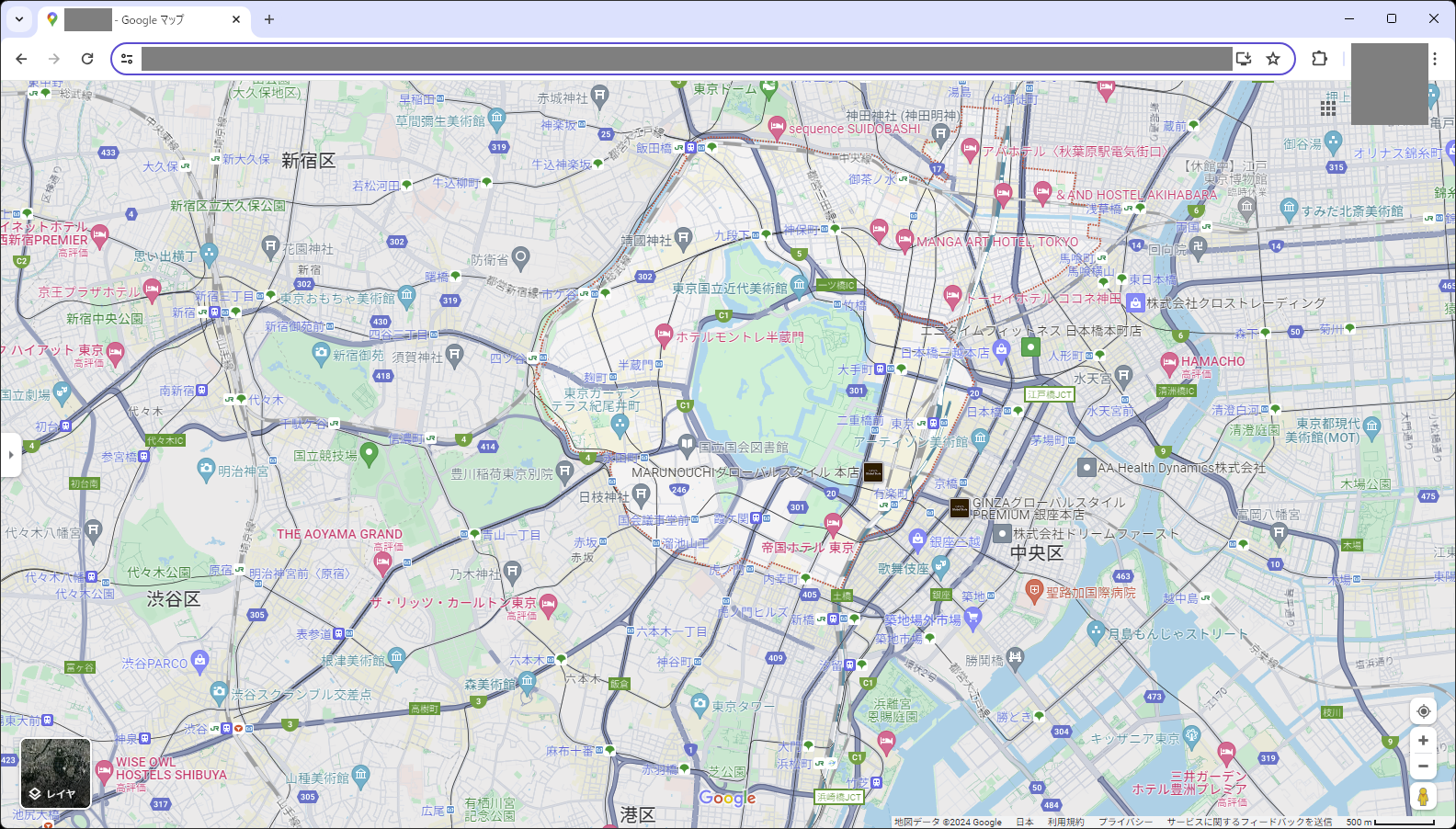Select the キッザニア東京 marker
Viewport: 1456px width, 829px height.
(x=1192, y=734)
